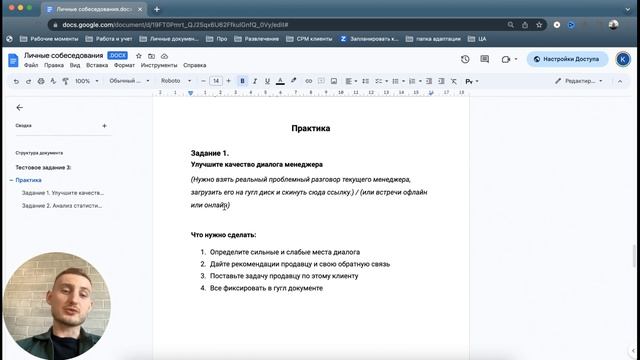Click the document title Личные собеседования
This screenshot has height=360, width=640.
63,56
